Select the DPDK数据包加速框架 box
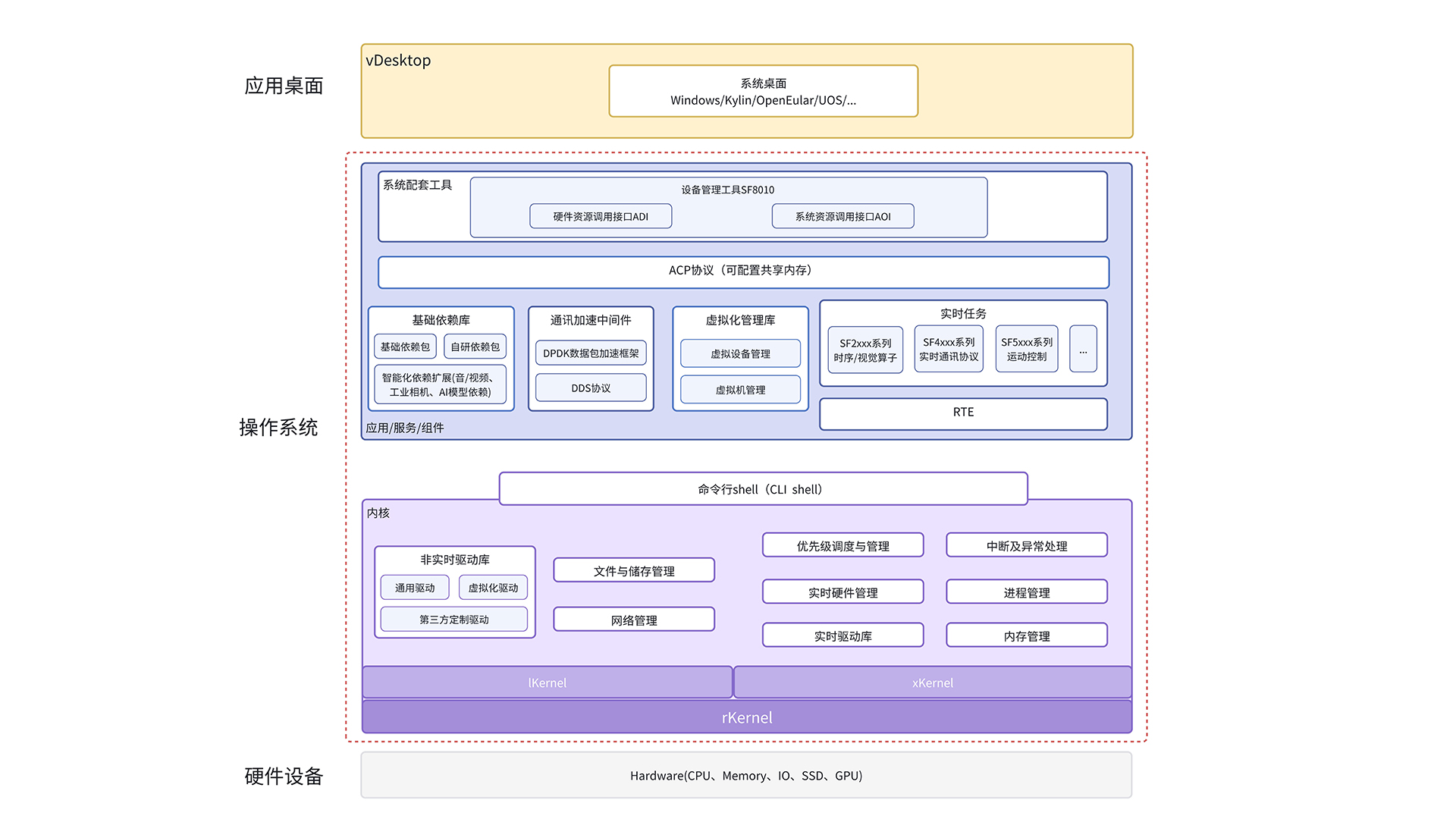This screenshot has height=819, width=1456. click(x=591, y=353)
